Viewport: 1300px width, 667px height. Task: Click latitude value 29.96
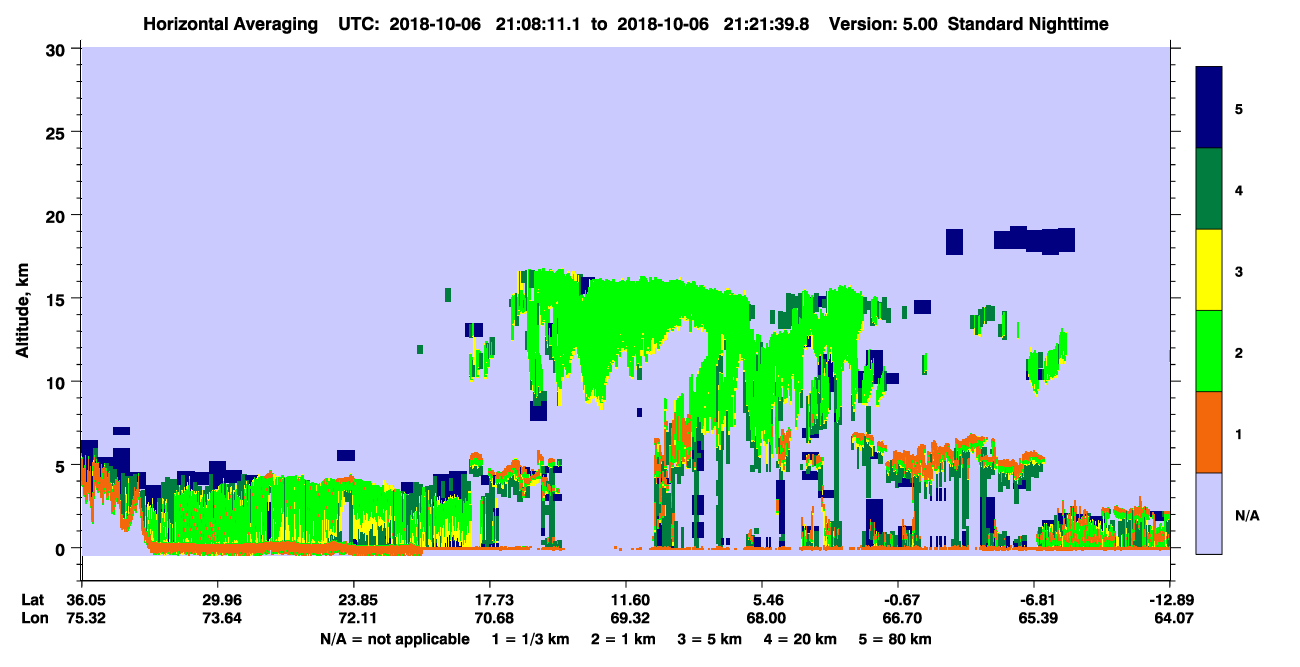pos(217,600)
